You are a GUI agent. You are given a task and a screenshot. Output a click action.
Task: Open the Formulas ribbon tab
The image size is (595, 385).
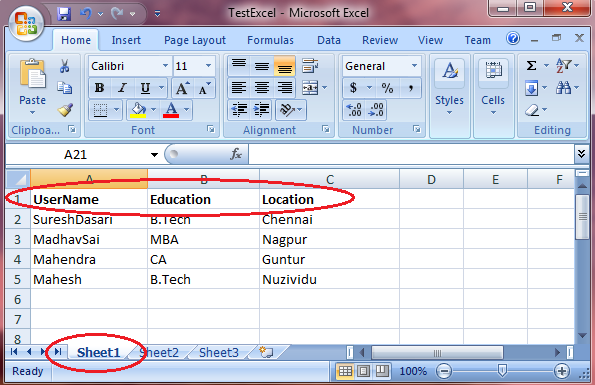270,40
